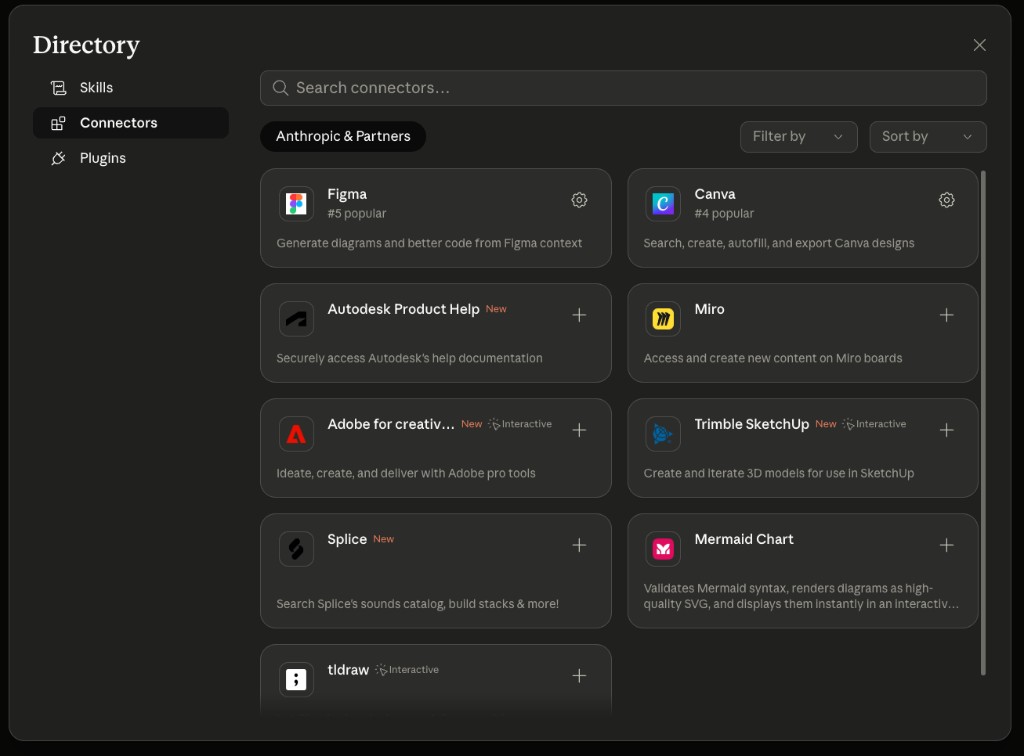Click 'Access and create new content on Miro boards'
The image size is (1024, 756).
[773, 358]
